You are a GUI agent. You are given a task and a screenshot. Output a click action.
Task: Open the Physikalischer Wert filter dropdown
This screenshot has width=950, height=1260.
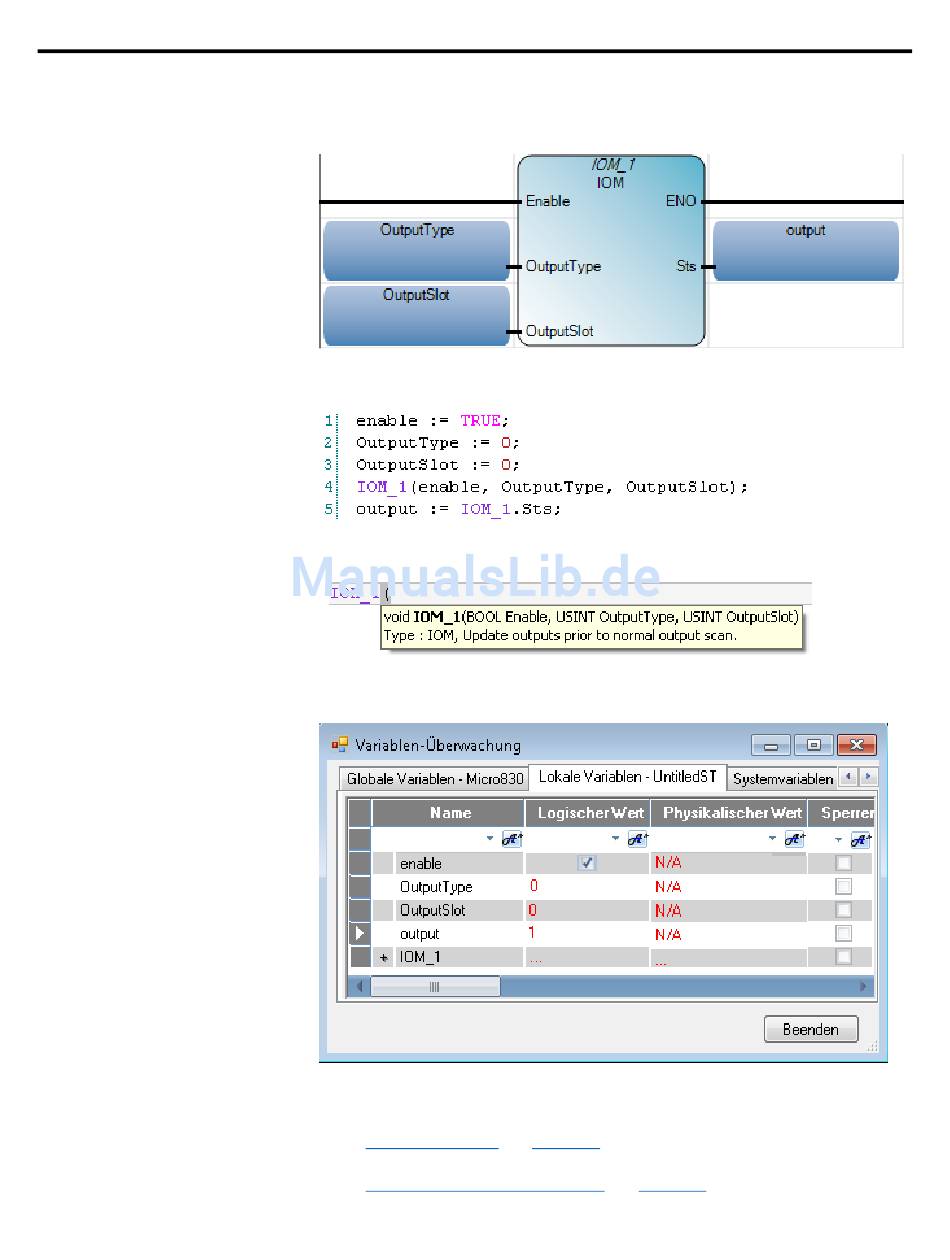pyautogui.click(x=773, y=840)
